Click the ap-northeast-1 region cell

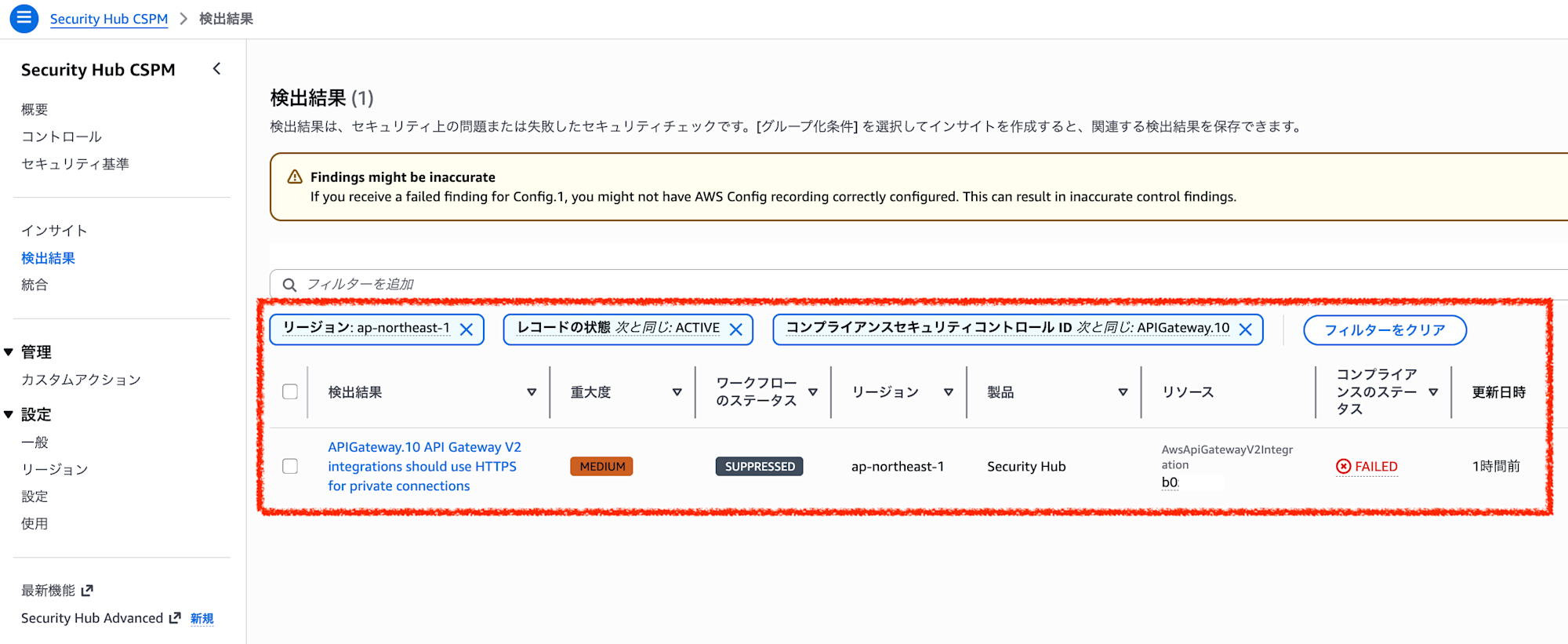tap(898, 467)
